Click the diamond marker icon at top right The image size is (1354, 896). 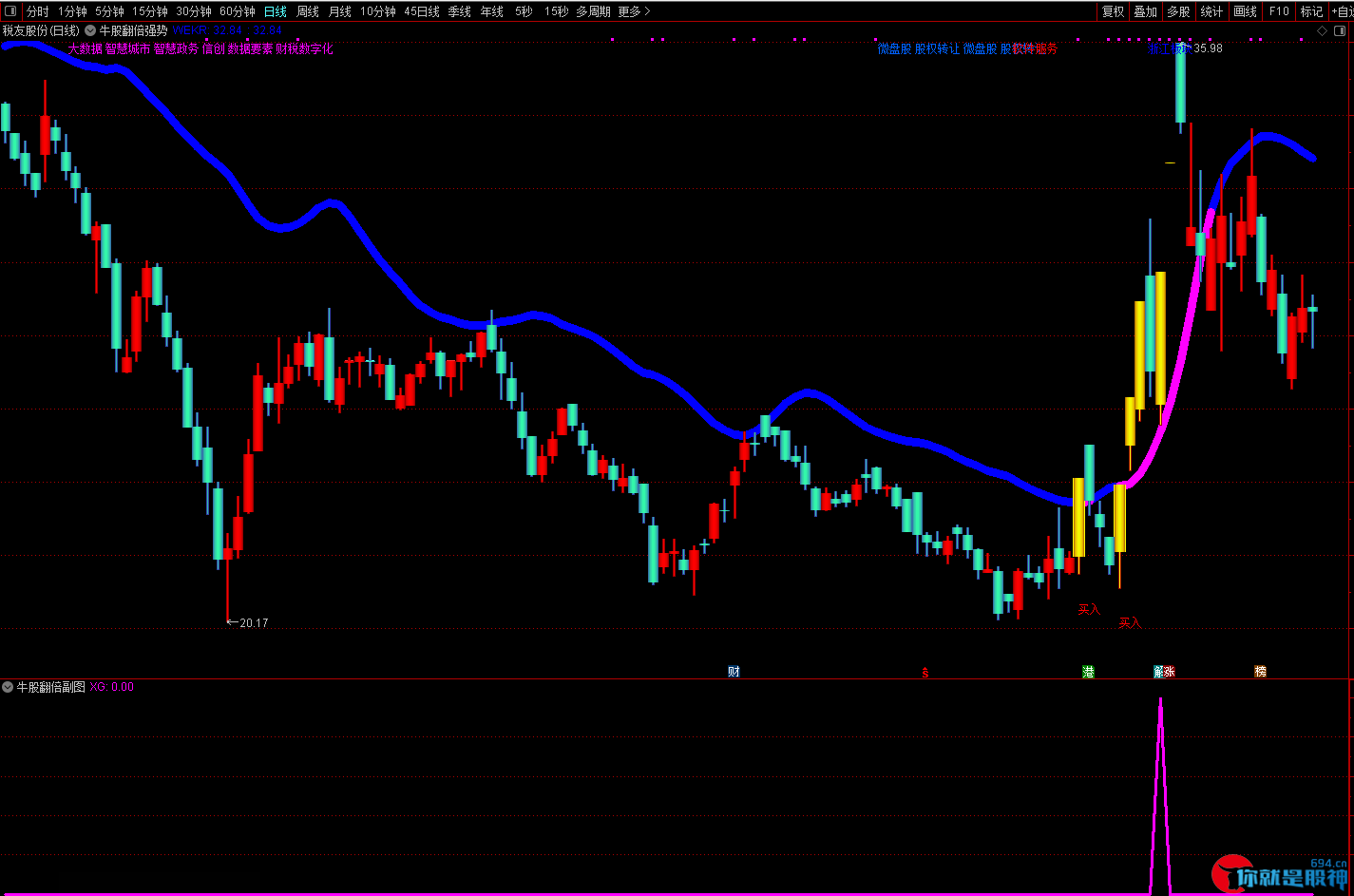click(1323, 30)
